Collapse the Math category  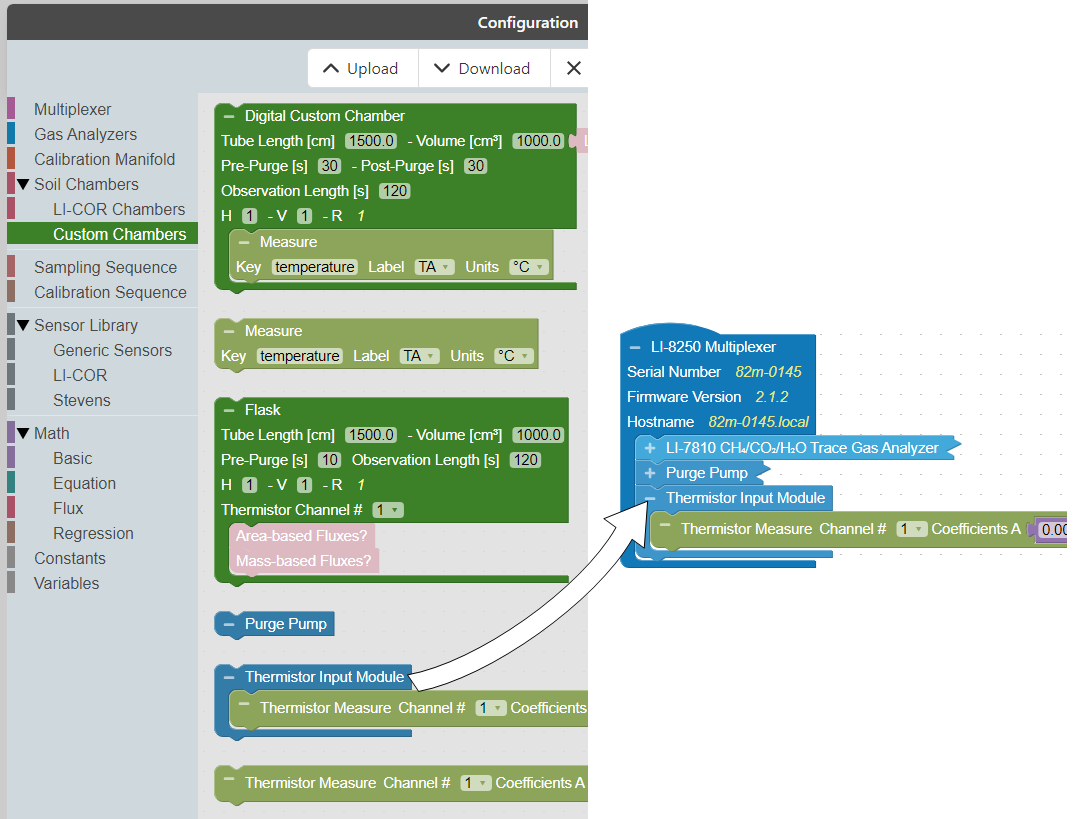[23, 434]
